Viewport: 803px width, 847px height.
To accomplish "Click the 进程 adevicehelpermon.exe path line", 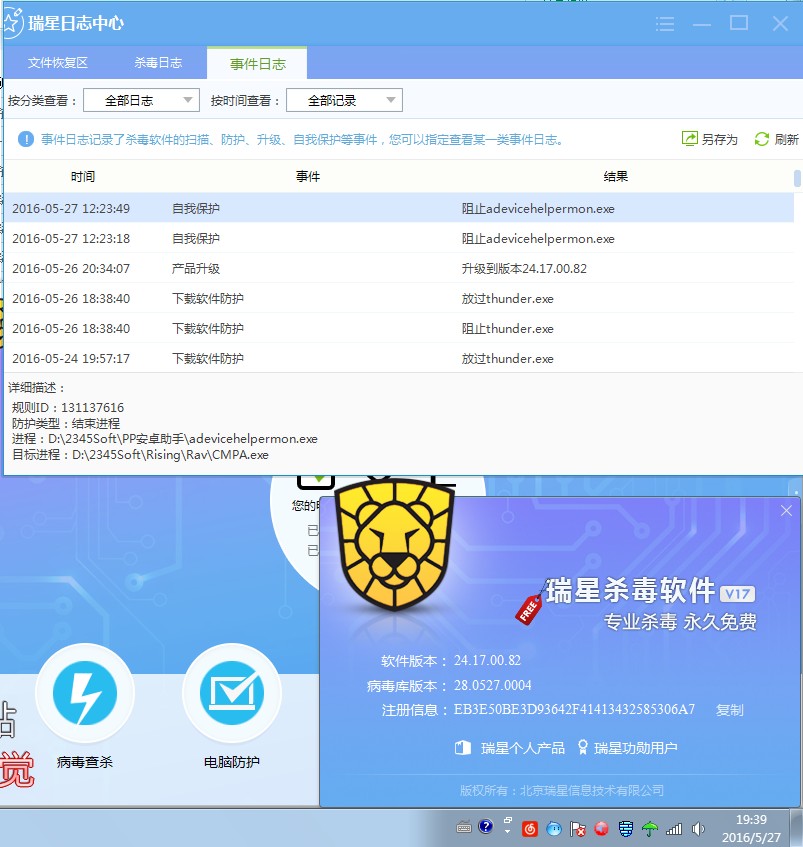I will pyautogui.click(x=165, y=439).
